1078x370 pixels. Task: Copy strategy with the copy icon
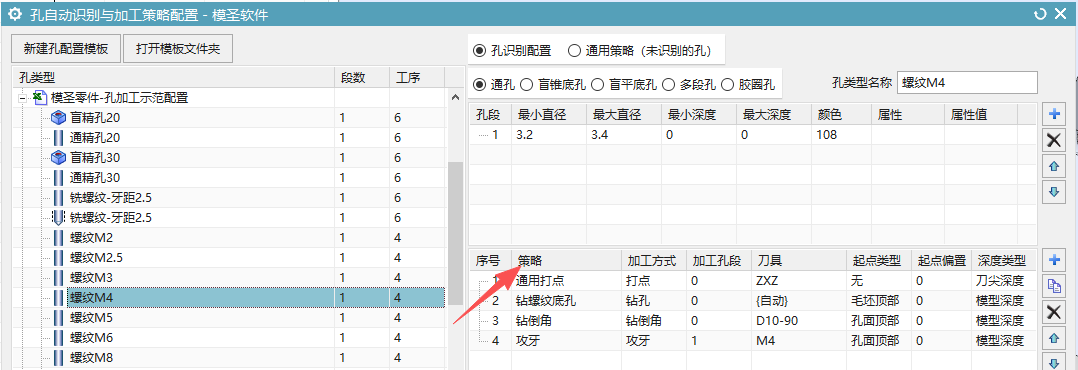point(1053,285)
